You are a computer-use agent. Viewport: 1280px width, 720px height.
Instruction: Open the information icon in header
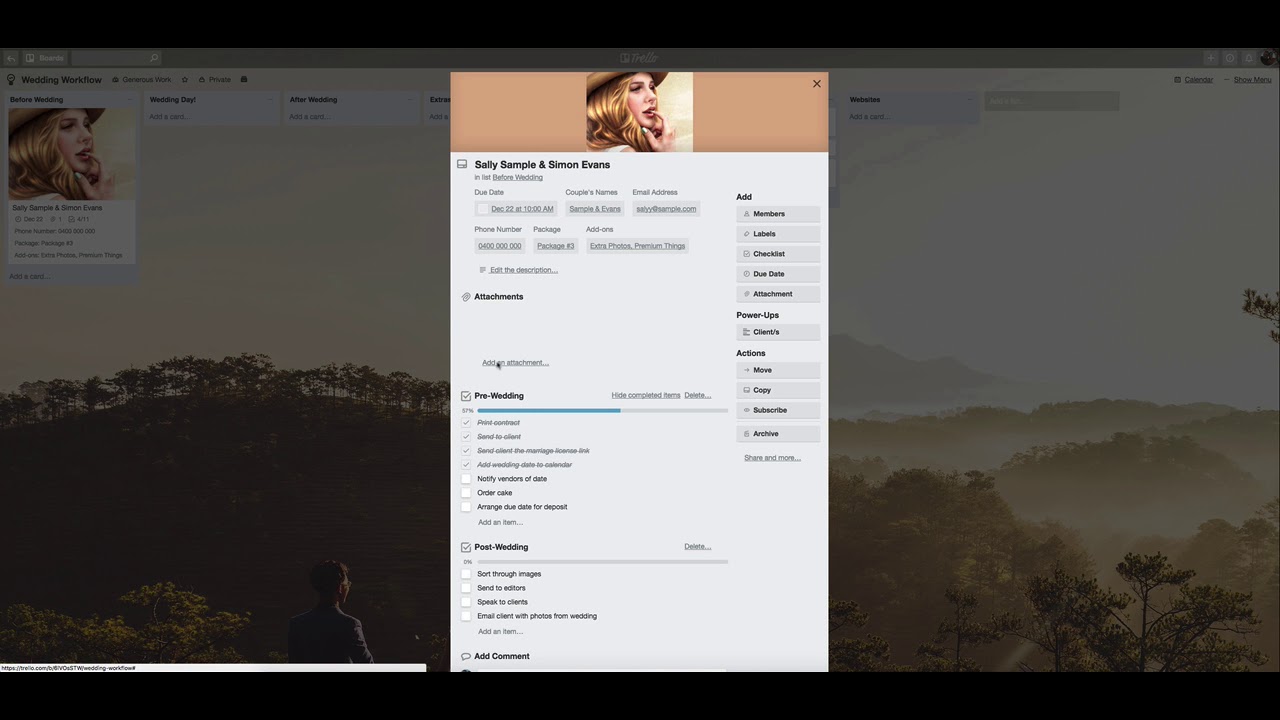click(x=1230, y=58)
